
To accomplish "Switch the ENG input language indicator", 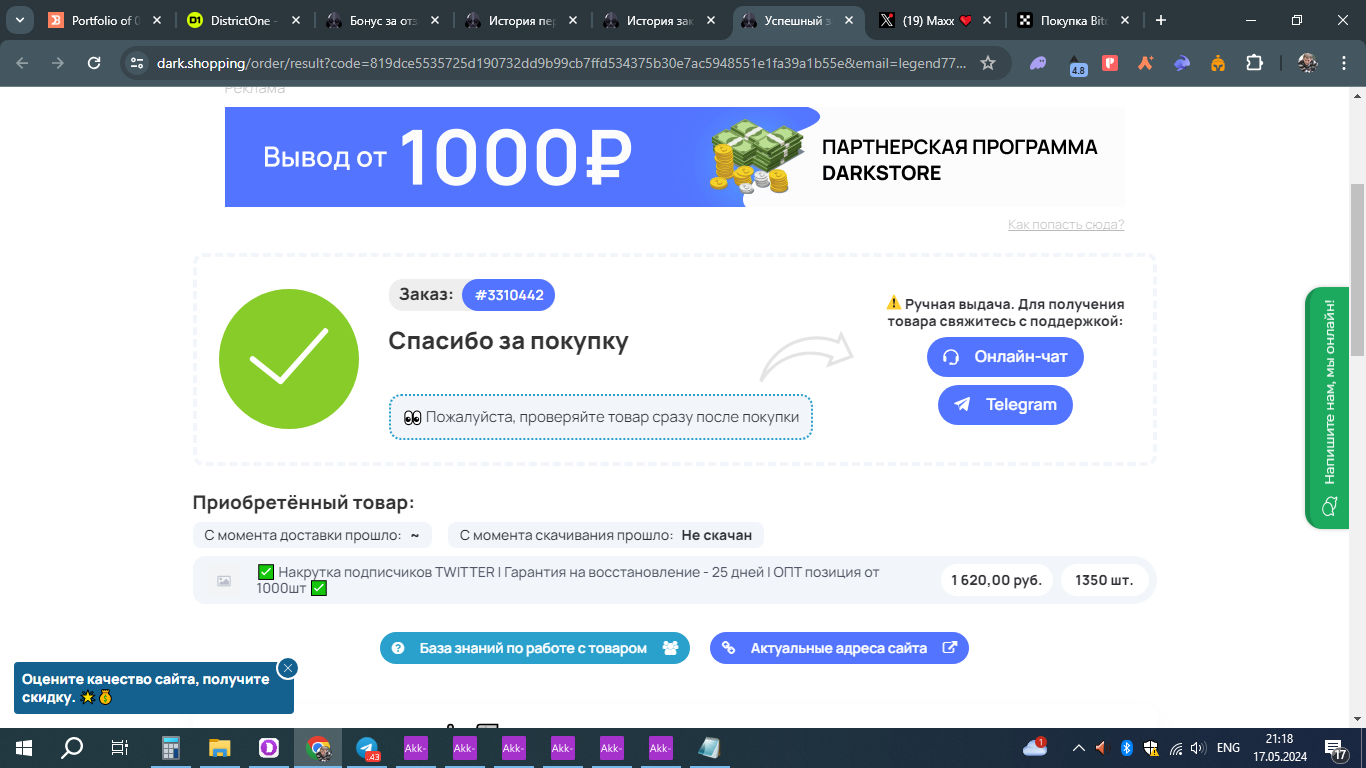I will [x=1228, y=747].
